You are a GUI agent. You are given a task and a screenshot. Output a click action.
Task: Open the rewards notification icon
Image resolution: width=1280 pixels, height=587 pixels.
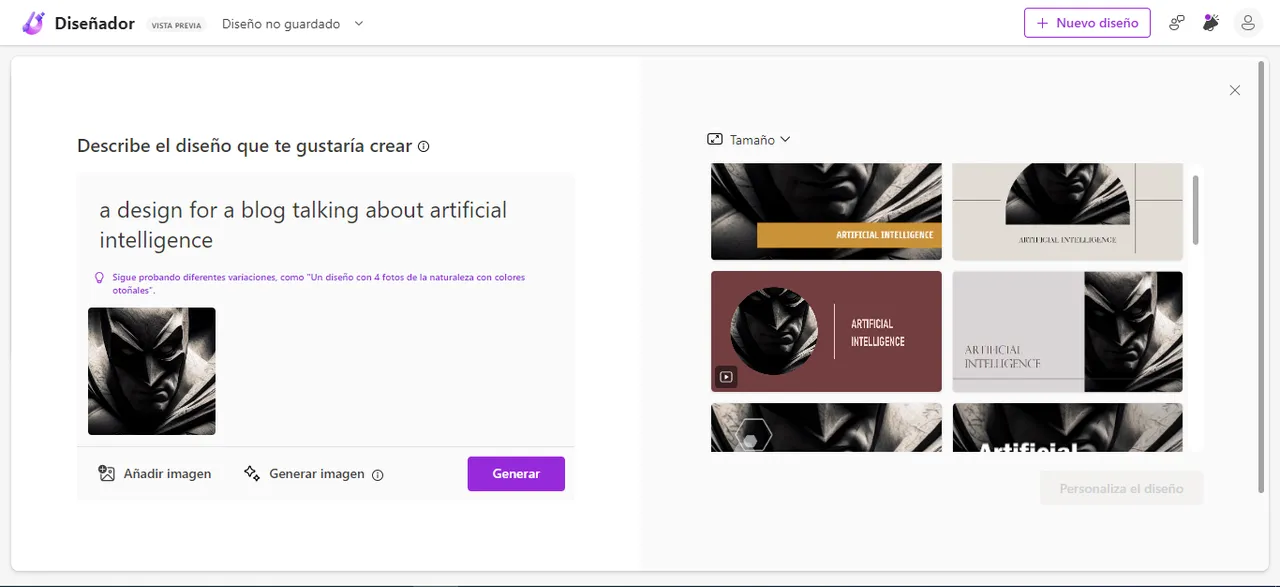pyautogui.click(x=1211, y=23)
